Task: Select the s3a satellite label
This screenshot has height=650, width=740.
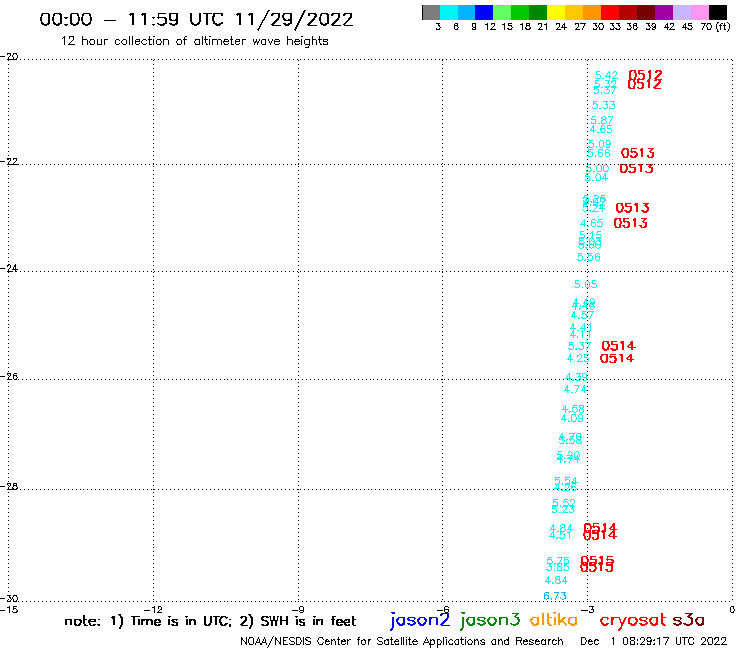Action: pos(688,620)
